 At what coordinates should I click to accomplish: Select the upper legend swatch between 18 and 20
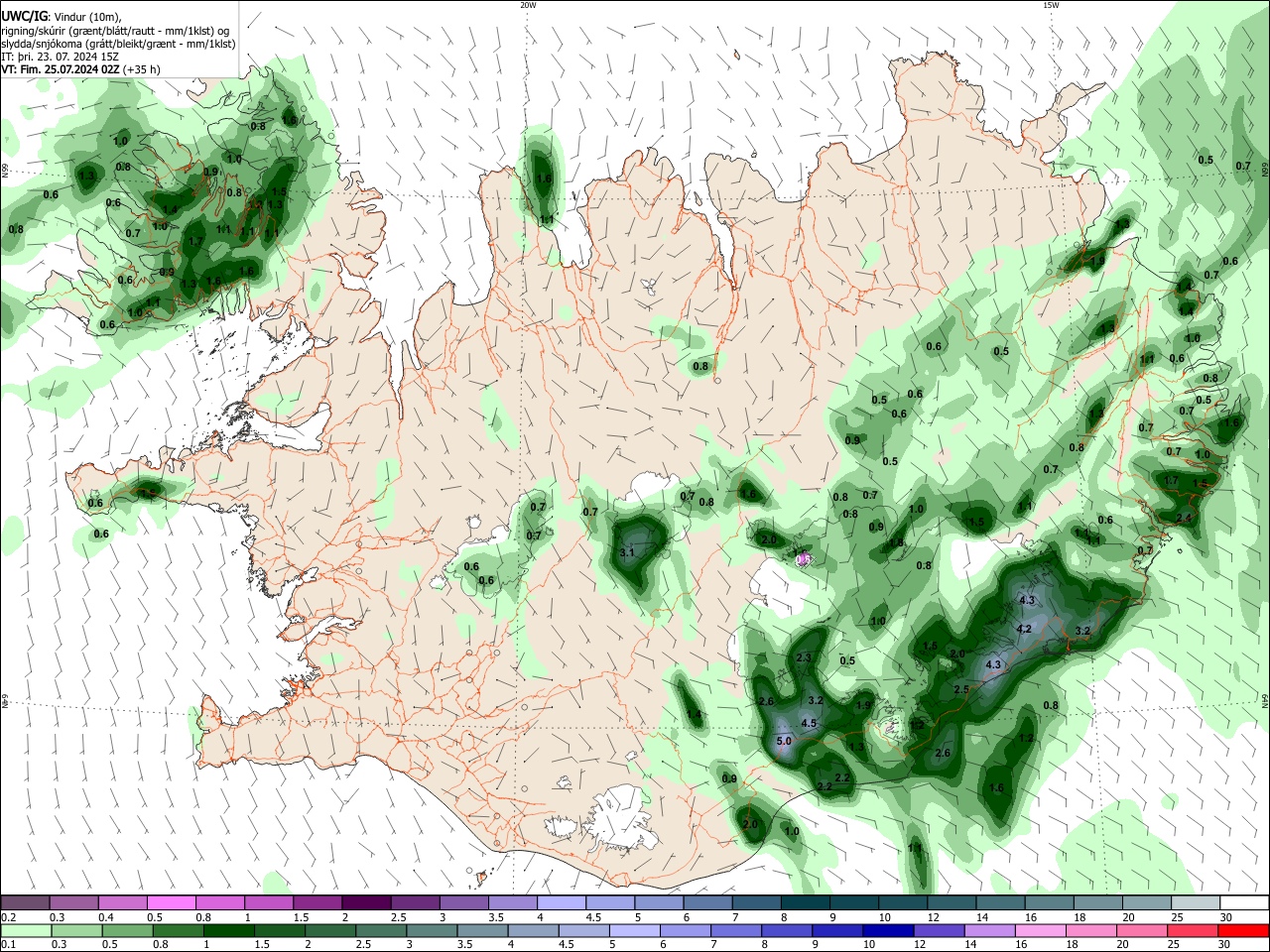(1096, 902)
